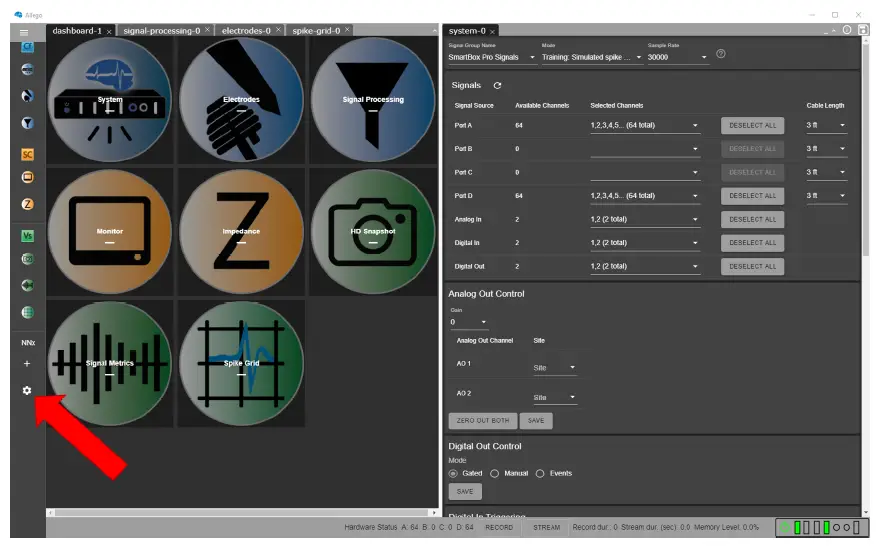Expand Port A selected channels dropdown

645,126
